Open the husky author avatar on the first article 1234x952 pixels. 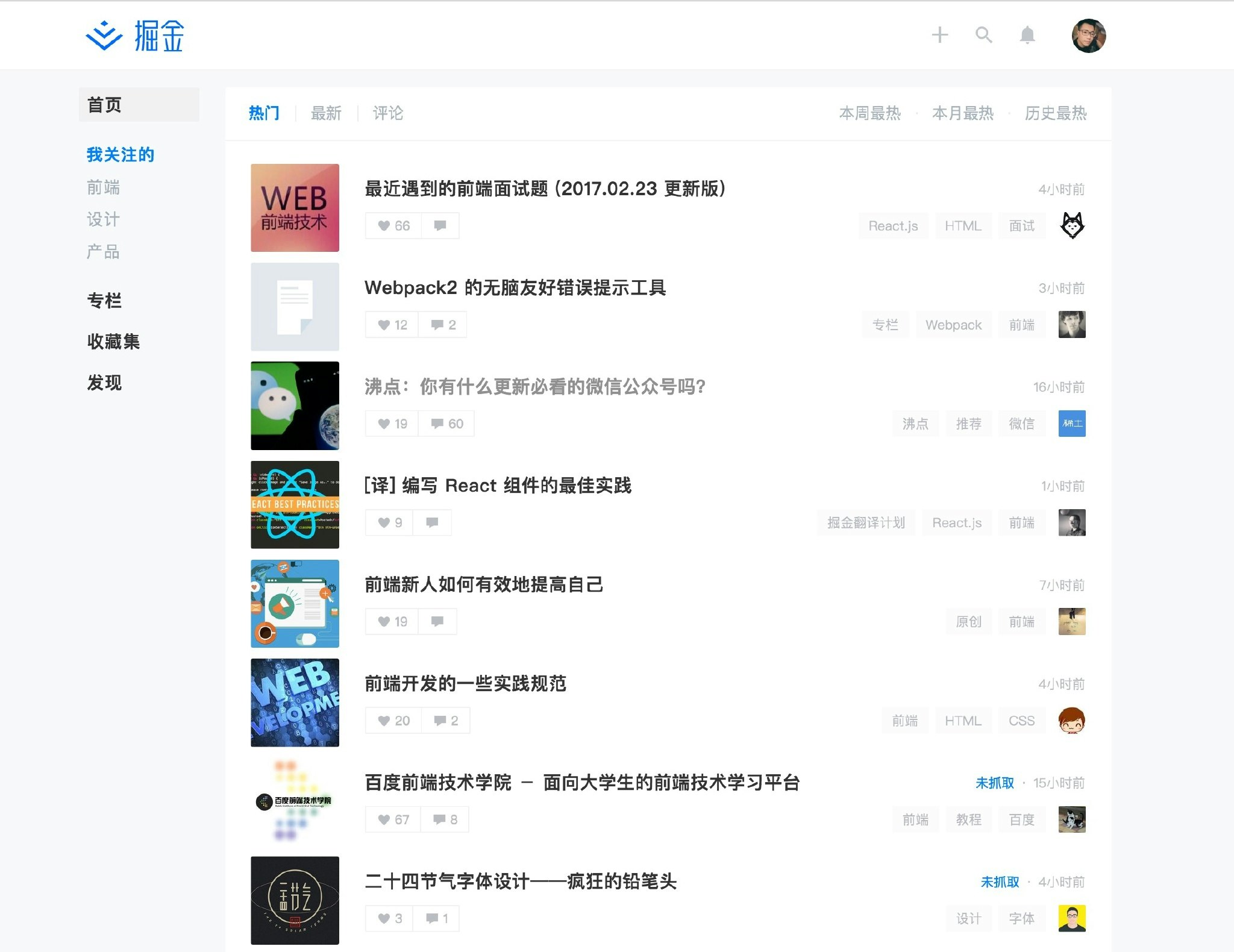(1072, 225)
